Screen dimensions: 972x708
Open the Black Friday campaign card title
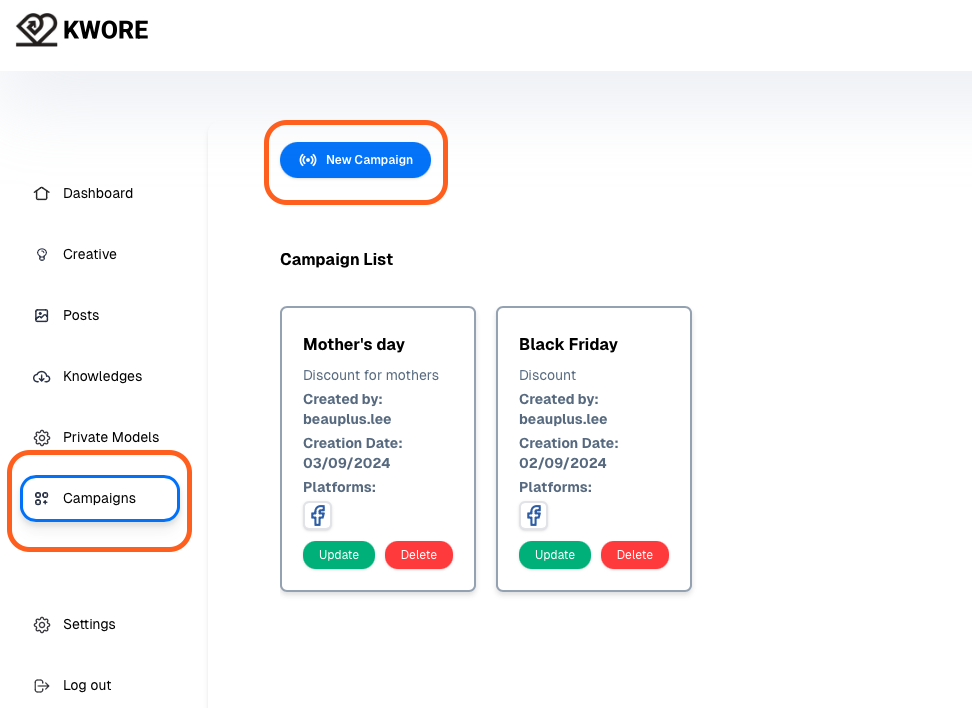point(568,344)
